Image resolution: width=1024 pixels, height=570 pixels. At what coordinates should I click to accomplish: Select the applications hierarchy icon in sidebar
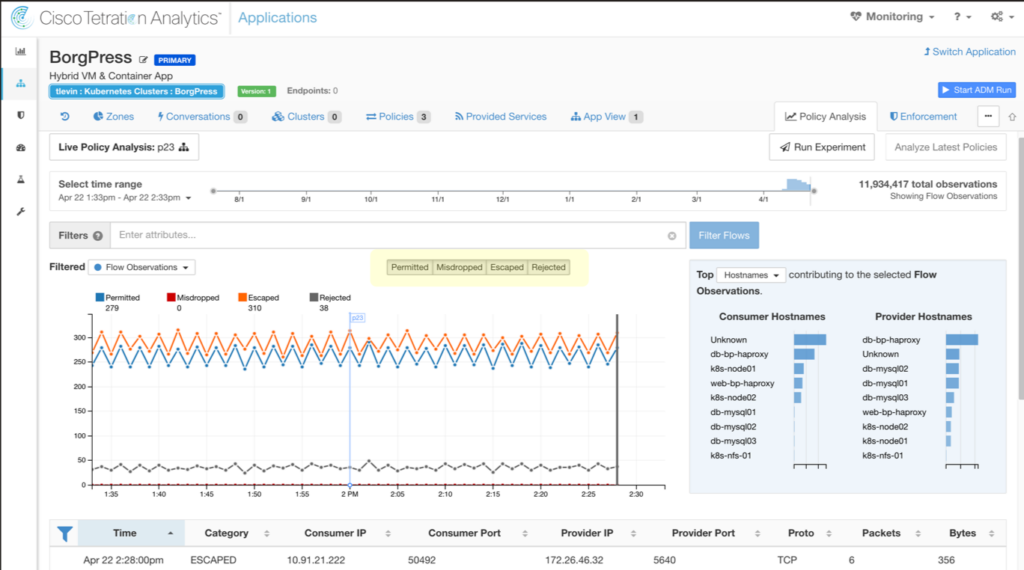pos(21,84)
